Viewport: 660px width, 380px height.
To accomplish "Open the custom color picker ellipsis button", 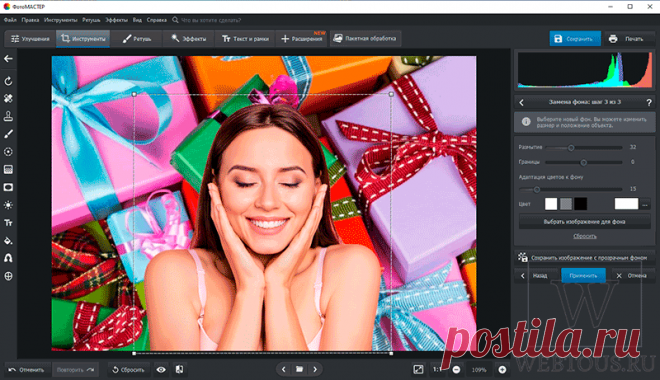I will coord(645,205).
